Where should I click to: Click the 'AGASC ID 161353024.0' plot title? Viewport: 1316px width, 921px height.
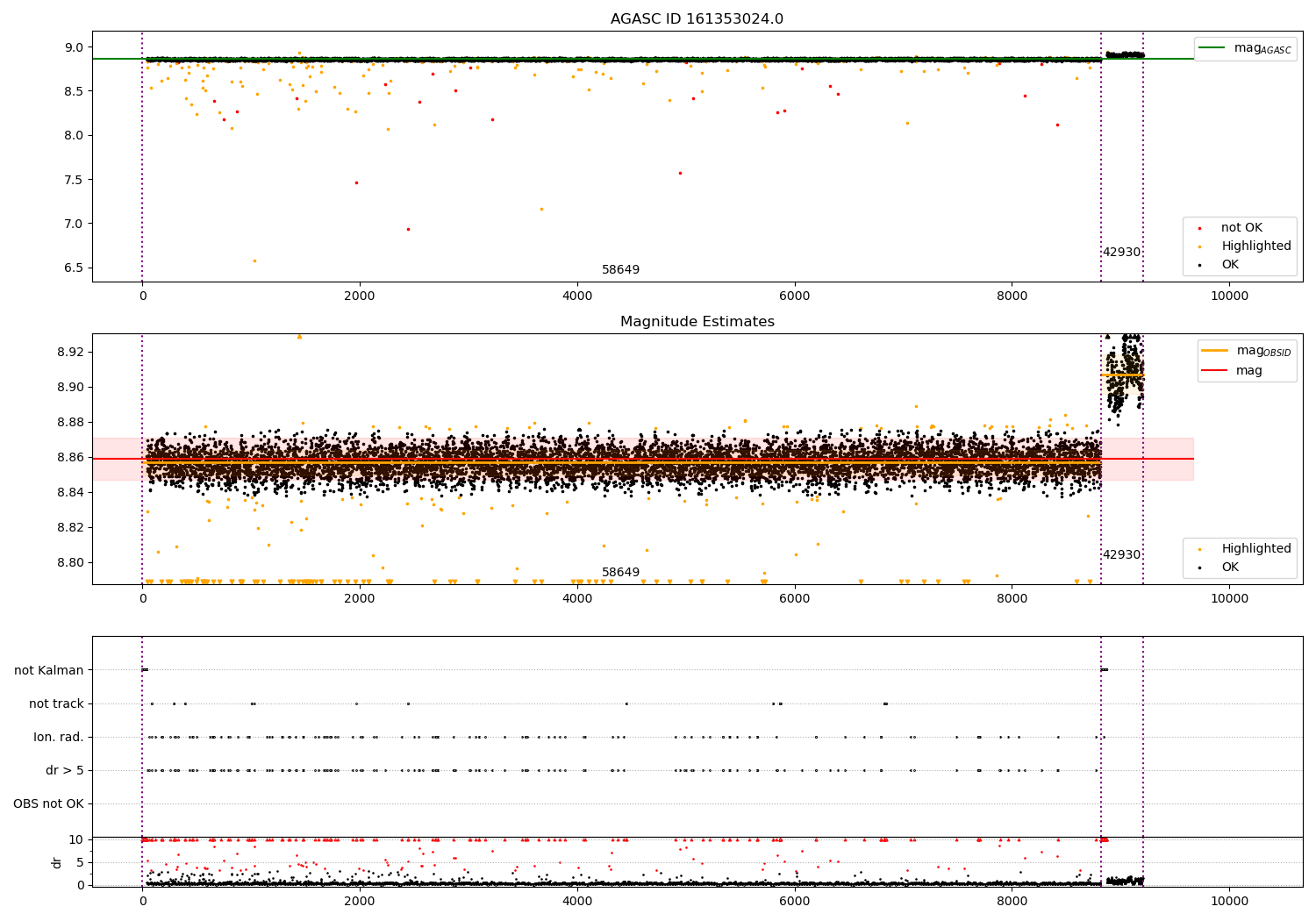697,19
